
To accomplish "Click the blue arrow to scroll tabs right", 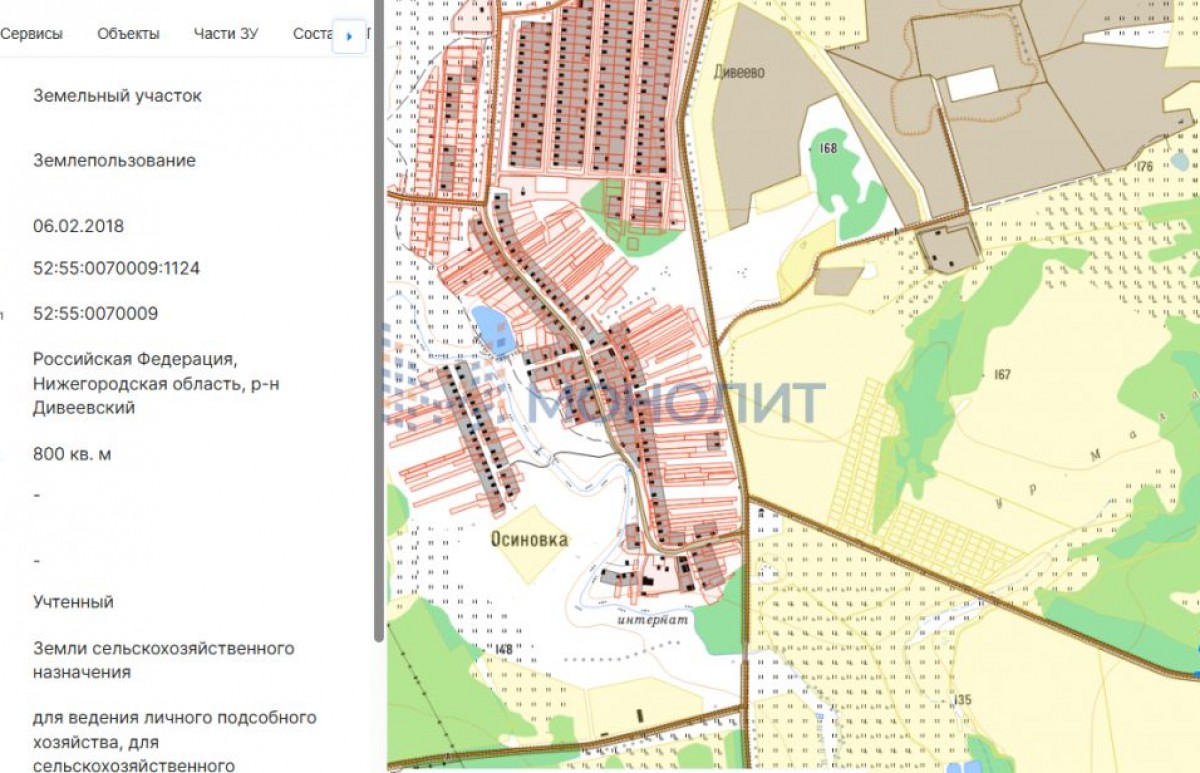I will click(x=349, y=36).
